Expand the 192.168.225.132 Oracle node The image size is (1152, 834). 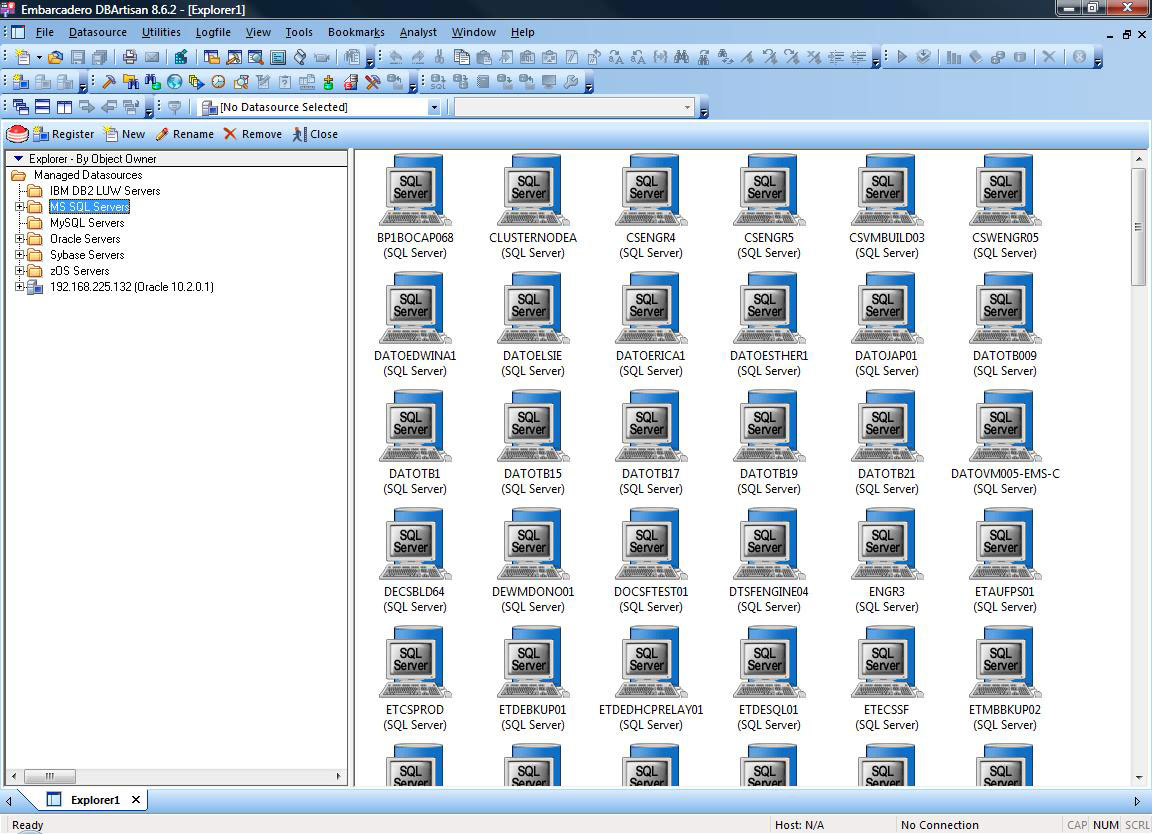20,287
